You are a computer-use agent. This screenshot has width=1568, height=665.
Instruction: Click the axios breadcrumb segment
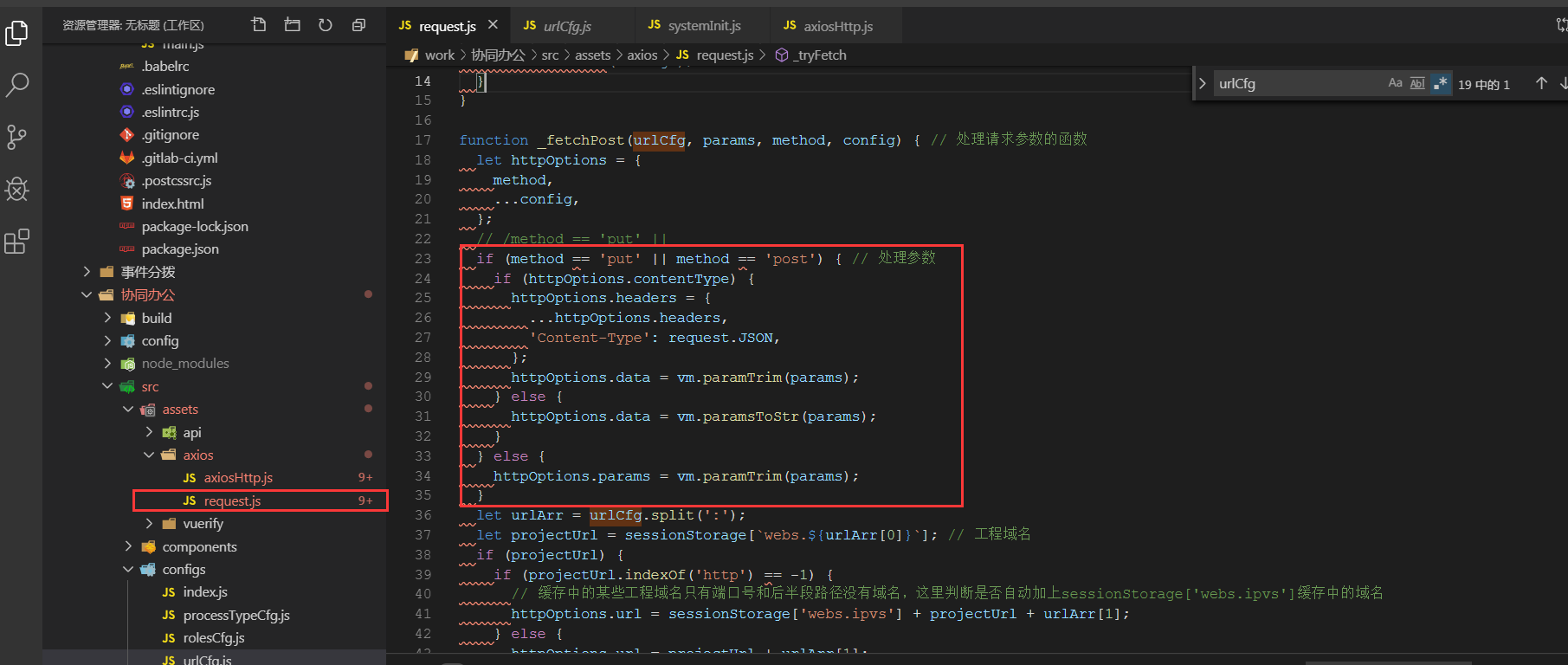coord(642,55)
